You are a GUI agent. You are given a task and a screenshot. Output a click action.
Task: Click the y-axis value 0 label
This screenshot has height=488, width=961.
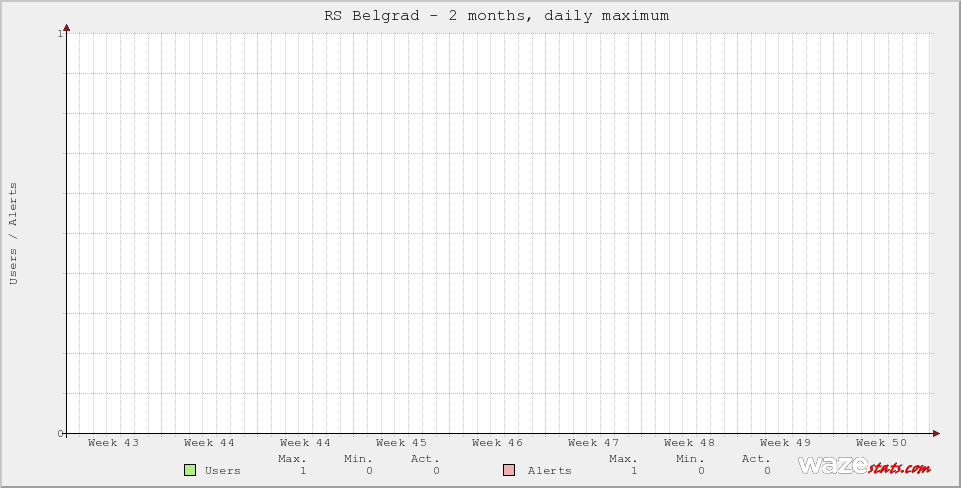(61, 433)
